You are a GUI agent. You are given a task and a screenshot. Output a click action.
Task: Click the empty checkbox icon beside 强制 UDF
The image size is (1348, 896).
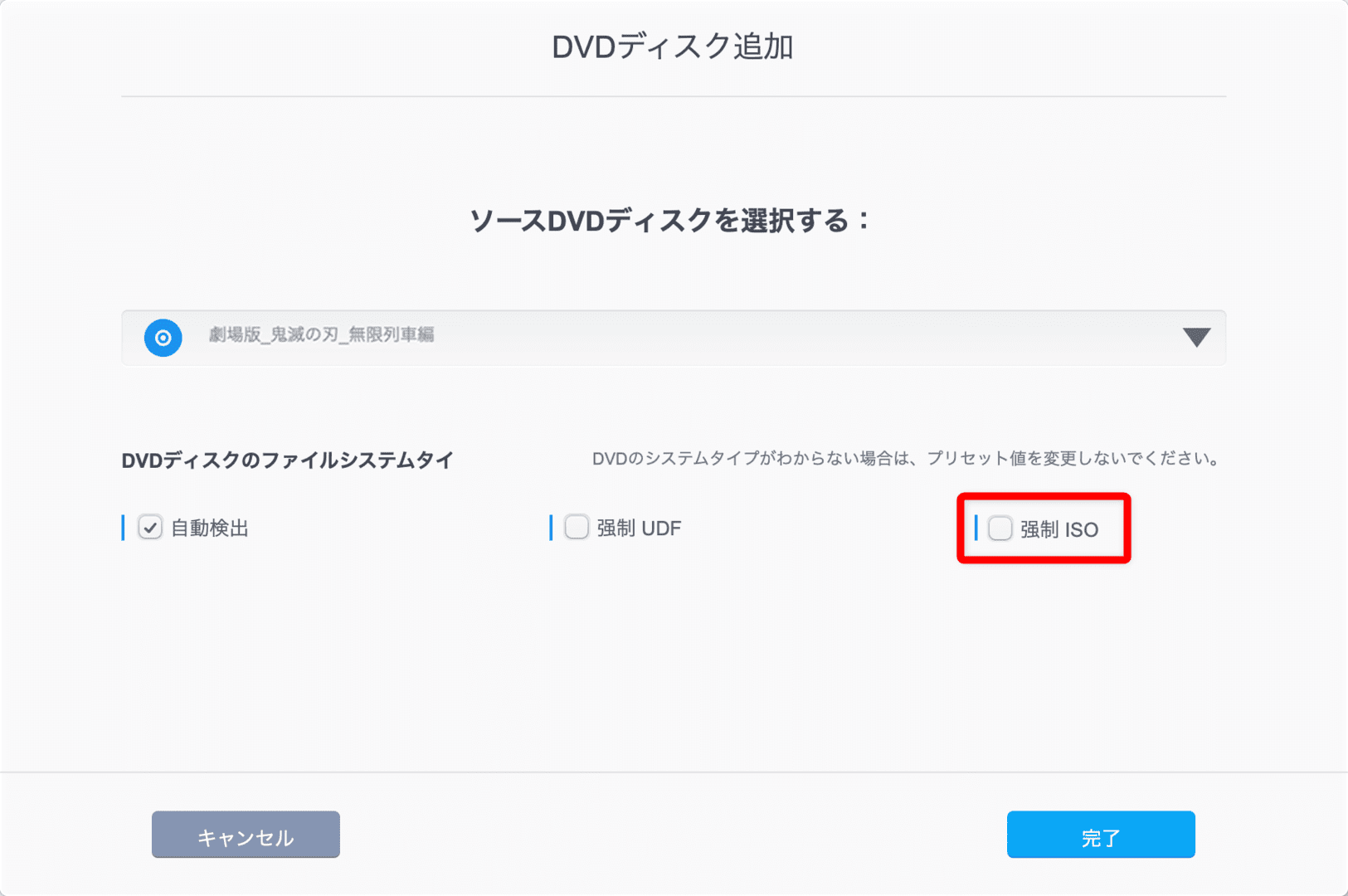577,527
